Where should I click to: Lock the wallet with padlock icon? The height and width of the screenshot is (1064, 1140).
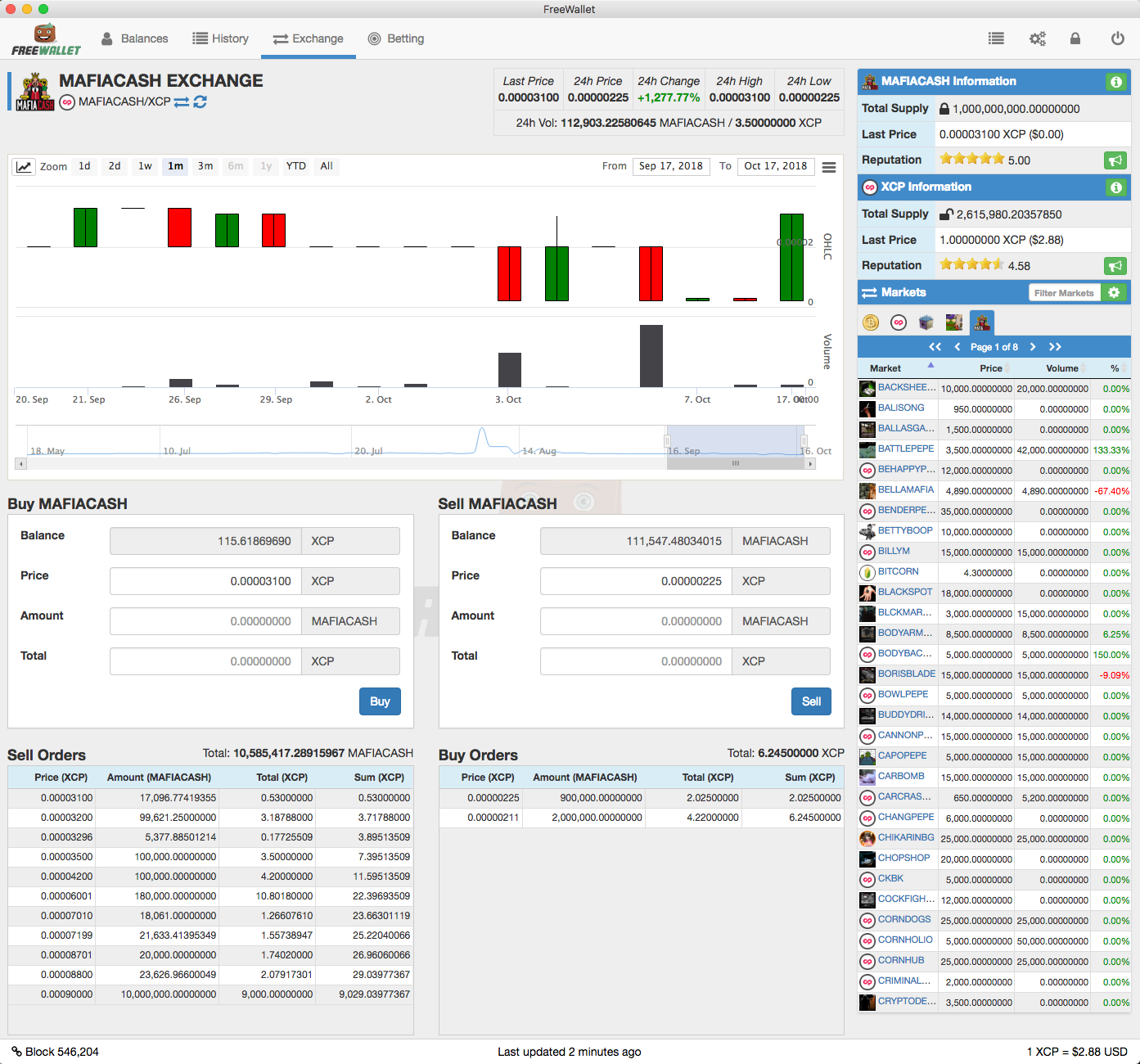(1075, 38)
